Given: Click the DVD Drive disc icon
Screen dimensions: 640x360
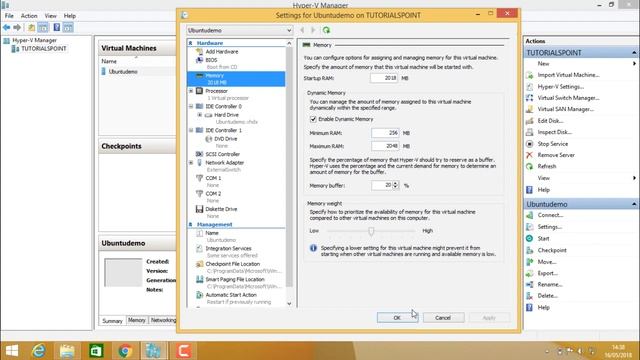Looking at the screenshot, I should pyautogui.click(x=209, y=139).
